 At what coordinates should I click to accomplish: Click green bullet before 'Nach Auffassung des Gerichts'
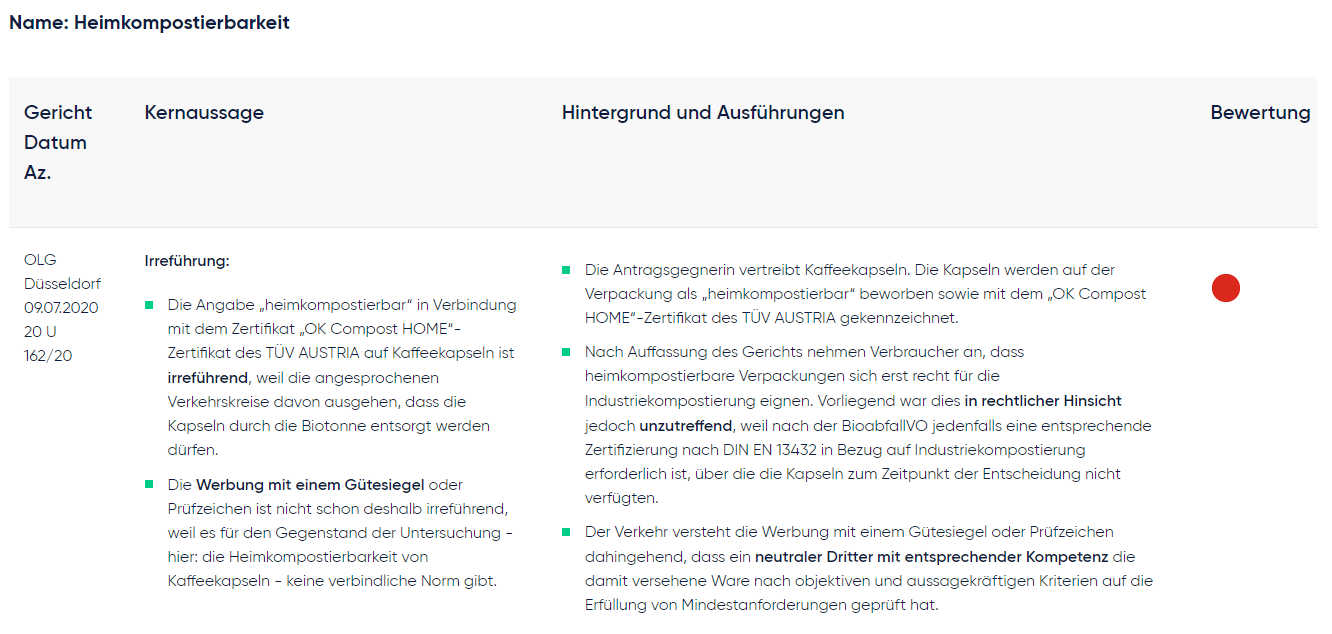point(566,352)
